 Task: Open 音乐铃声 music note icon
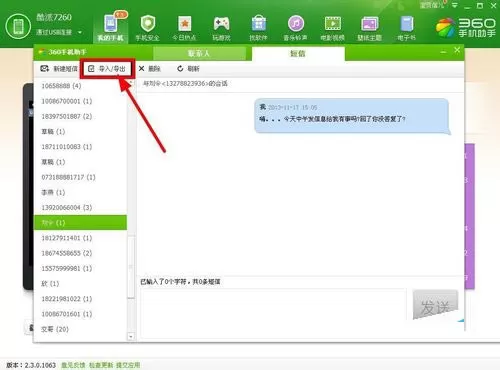[x=296, y=24]
